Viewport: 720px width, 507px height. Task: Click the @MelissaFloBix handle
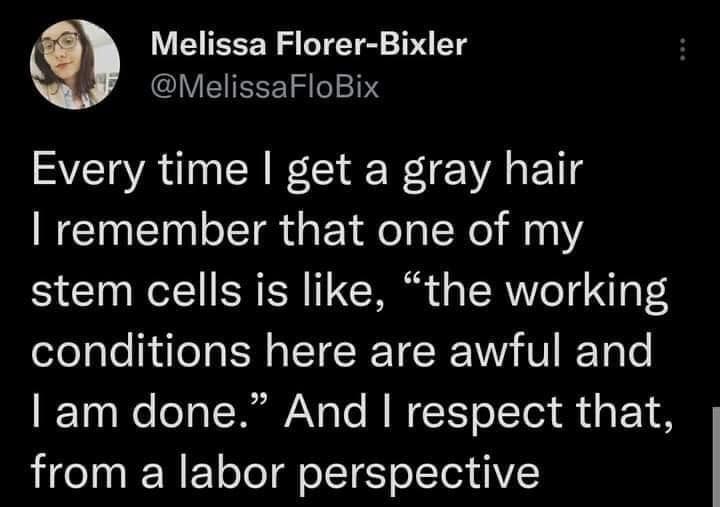point(264,87)
